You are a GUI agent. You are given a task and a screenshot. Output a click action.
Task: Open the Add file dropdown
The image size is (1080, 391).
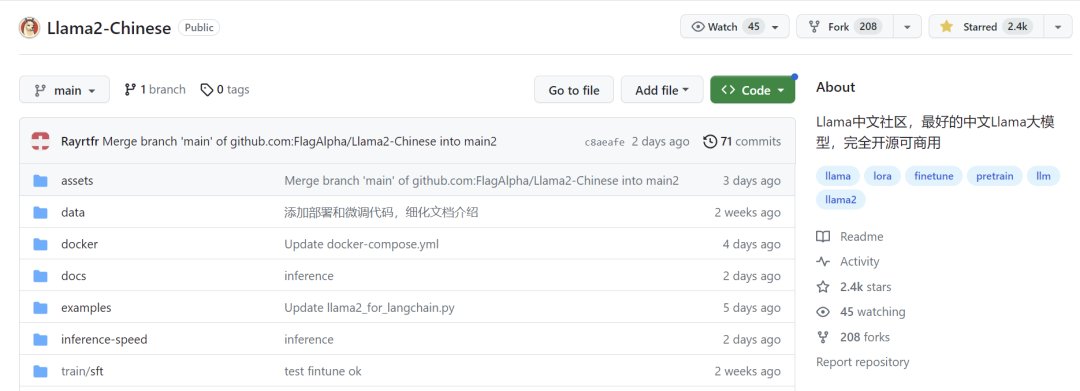(662, 90)
